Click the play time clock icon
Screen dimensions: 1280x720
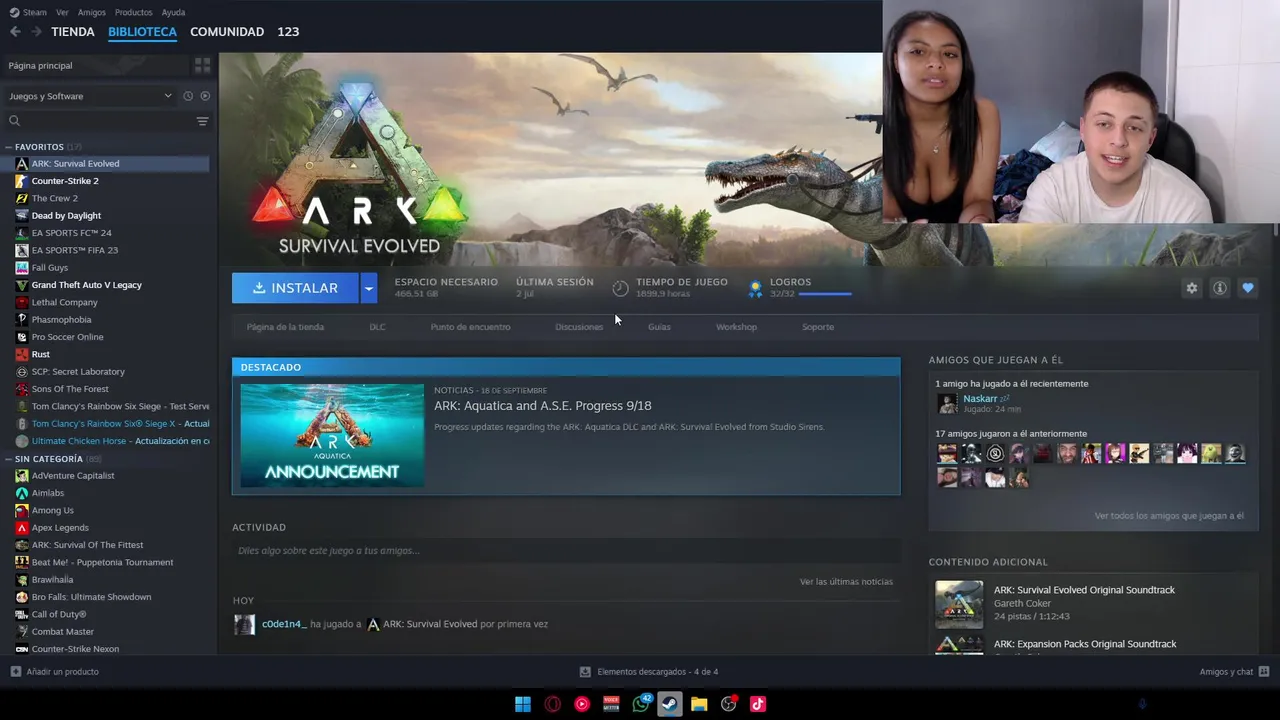coord(620,288)
